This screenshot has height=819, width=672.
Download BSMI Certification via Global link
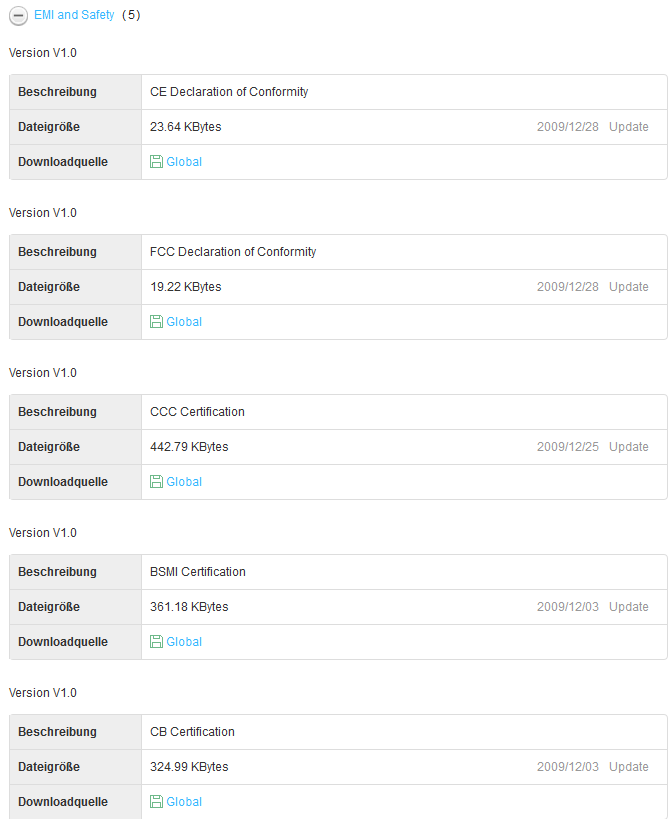184,642
